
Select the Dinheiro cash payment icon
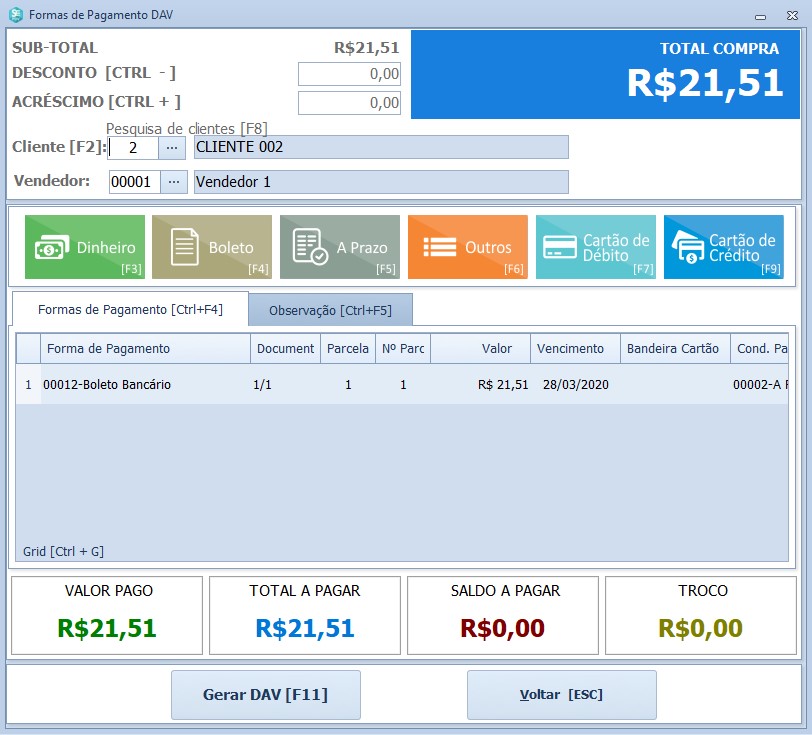point(50,247)
